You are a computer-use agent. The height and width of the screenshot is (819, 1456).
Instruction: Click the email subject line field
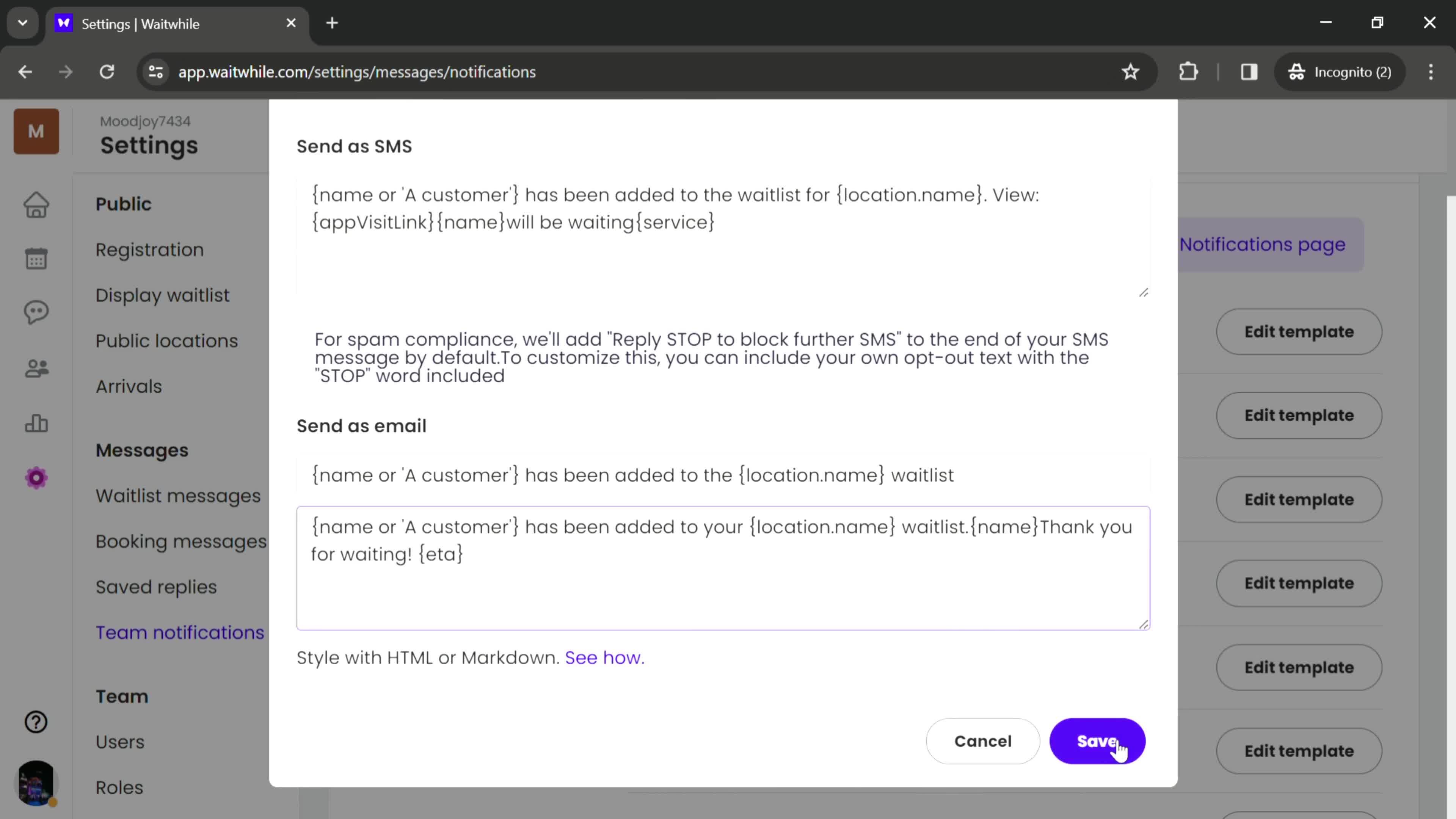[x=723, y=475]
